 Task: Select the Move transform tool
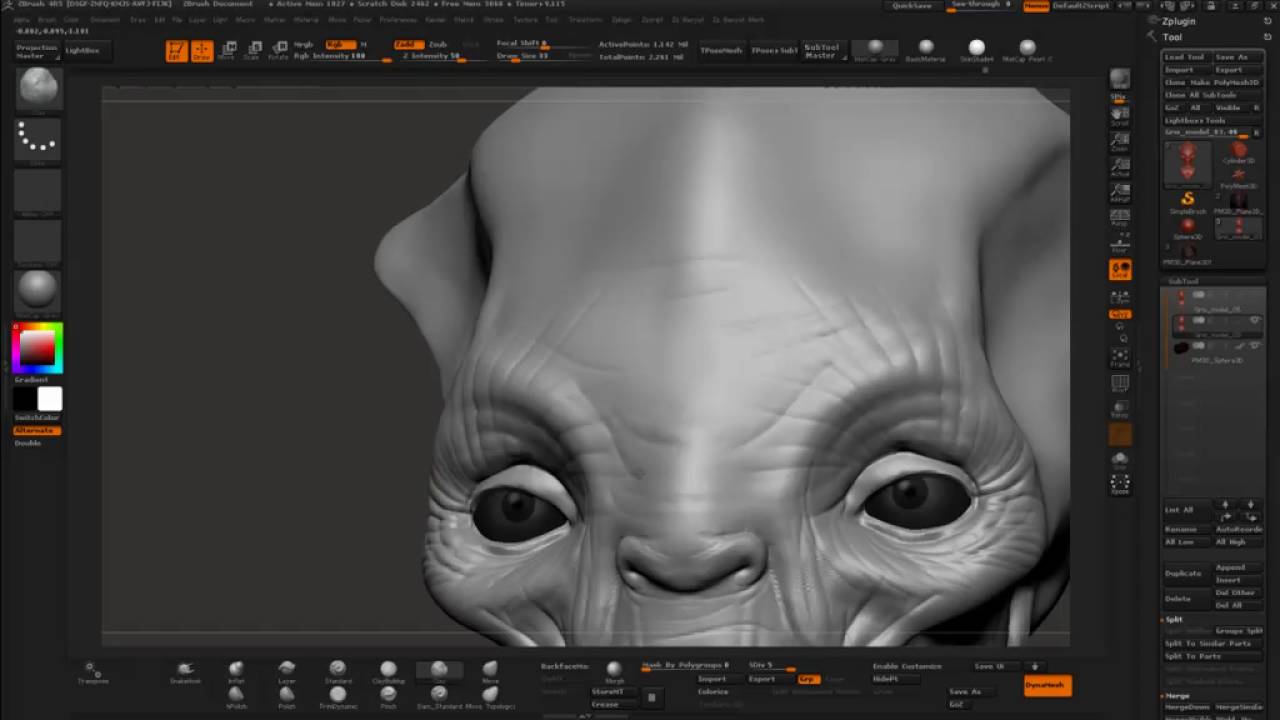(228, 50)
